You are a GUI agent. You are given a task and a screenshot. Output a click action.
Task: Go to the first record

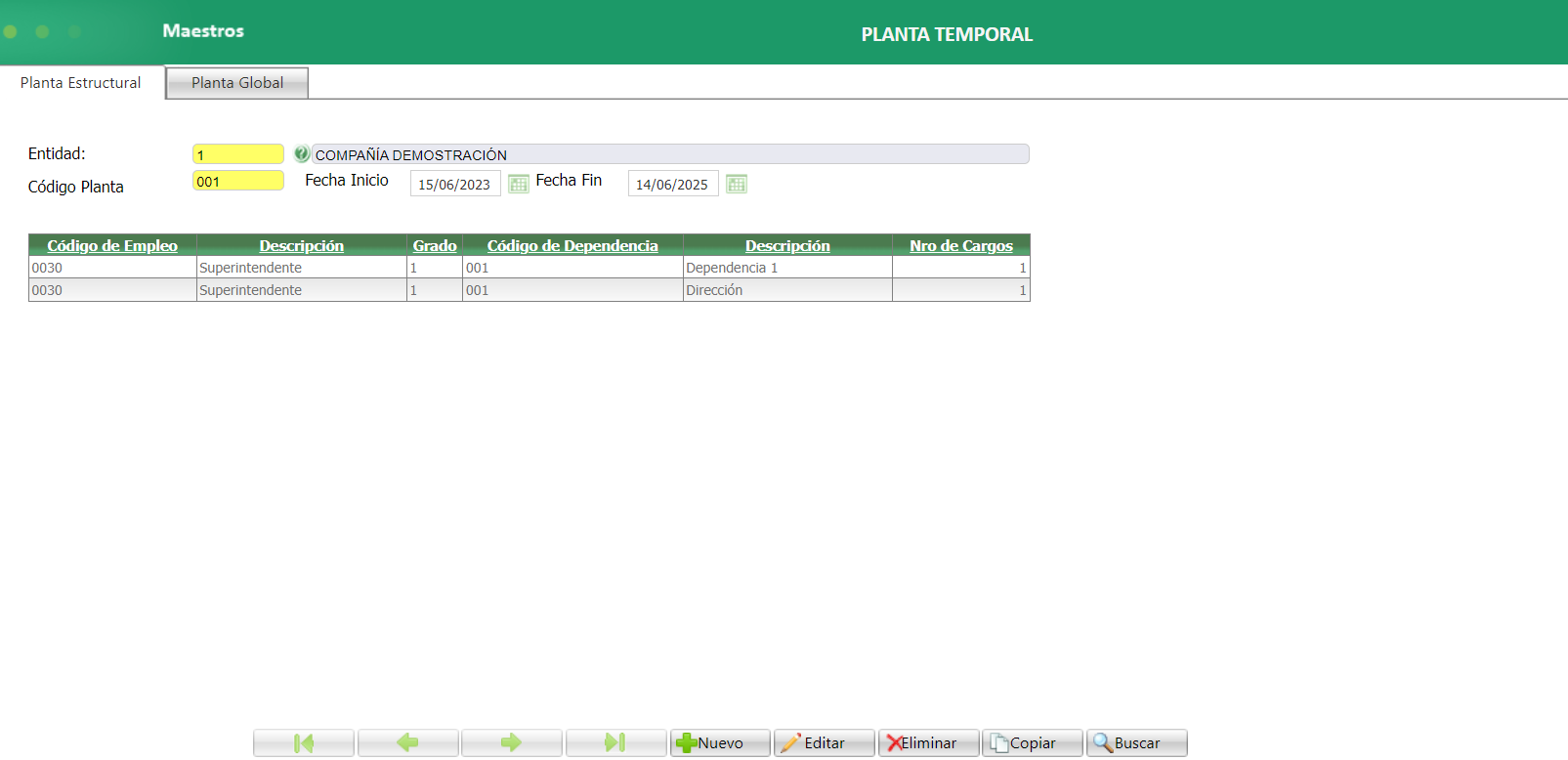pyautogui.click(x=304, y=743)
